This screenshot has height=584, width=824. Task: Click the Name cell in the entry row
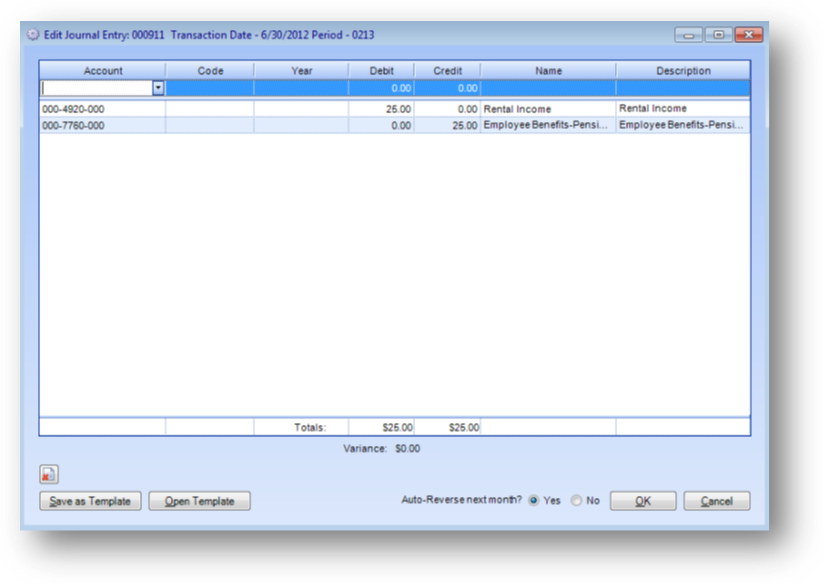(x=548, y=88)
